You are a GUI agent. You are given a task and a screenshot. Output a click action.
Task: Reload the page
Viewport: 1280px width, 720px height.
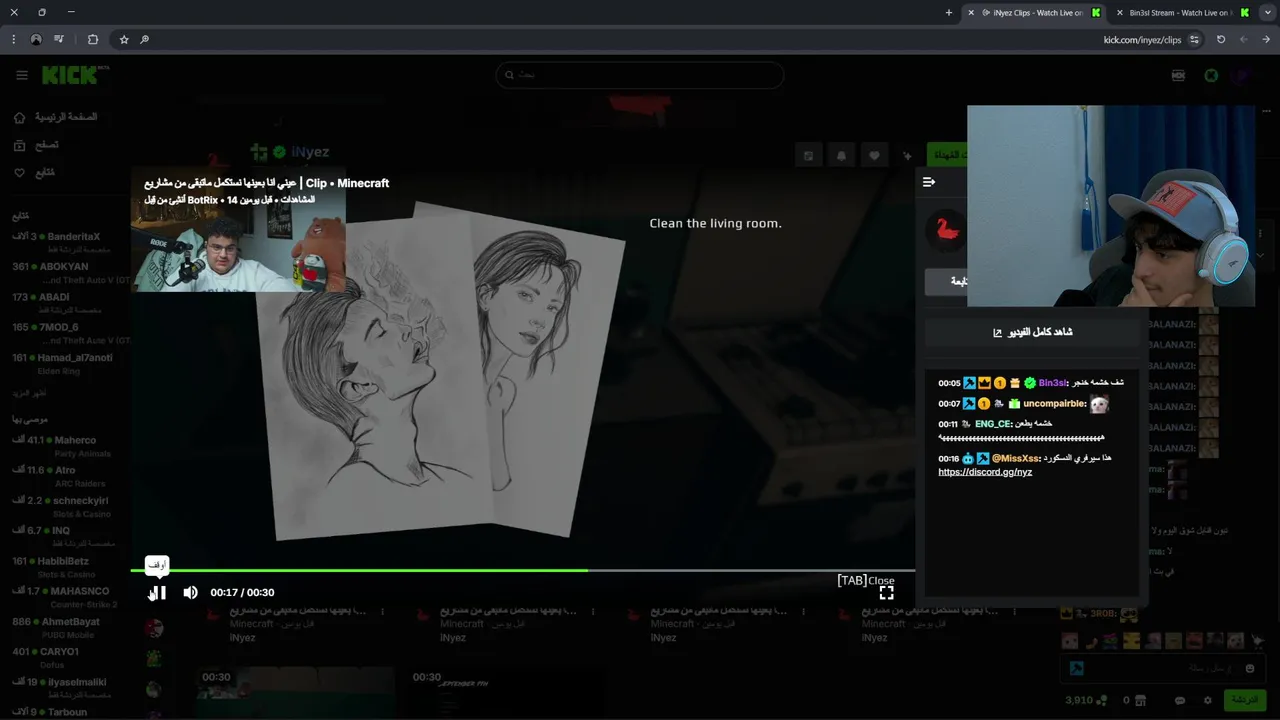pos(1221,40)
